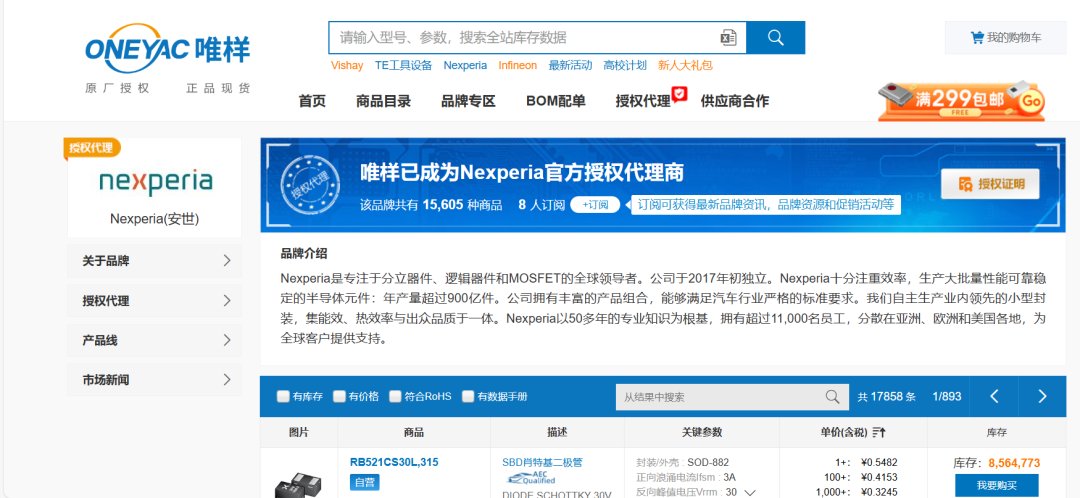Click the ONEYAC 唯样 logo
The width and height of the screenshot is (1080, 498).
click(x=167, y=48)
